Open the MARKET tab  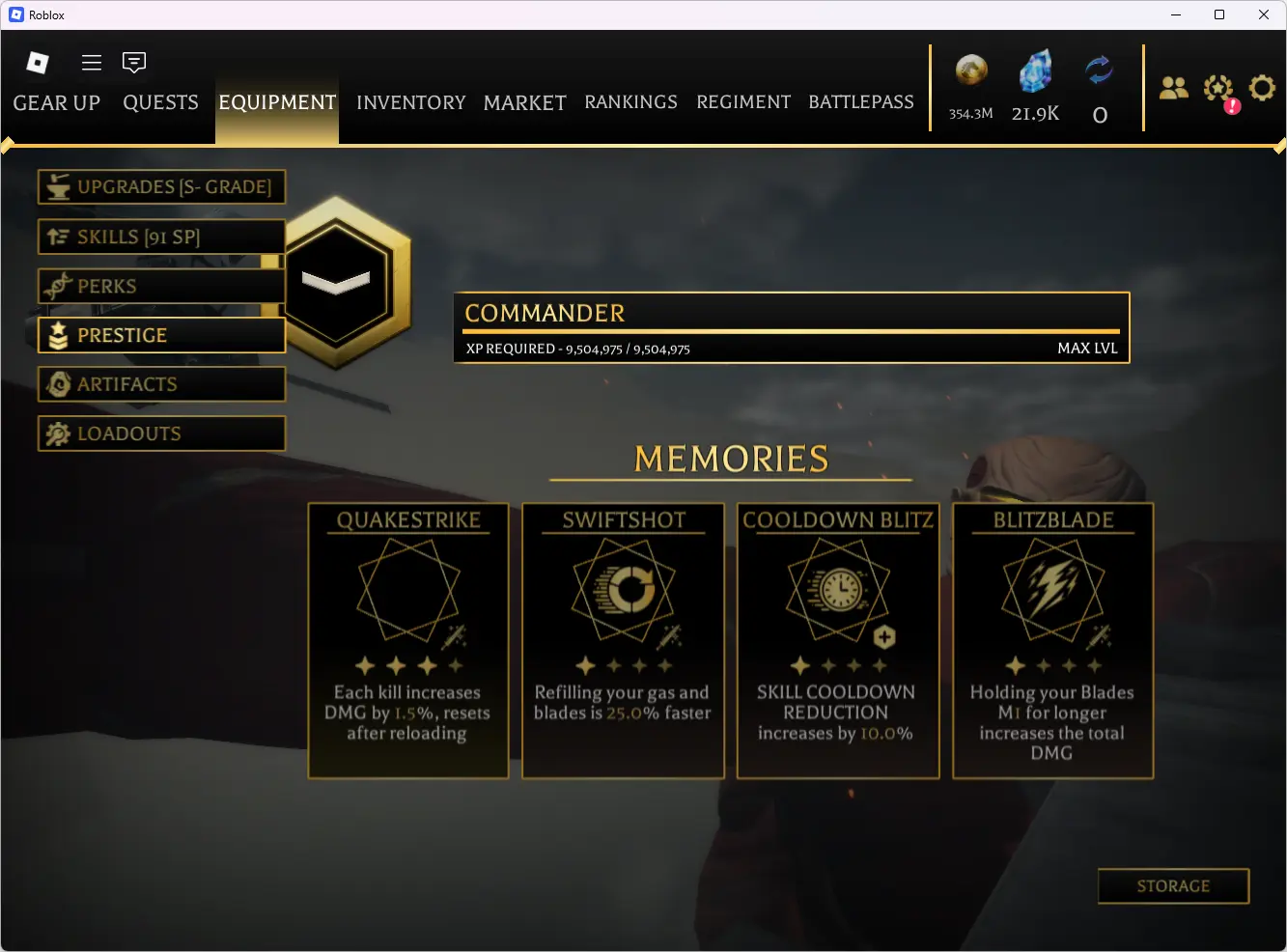525,102
